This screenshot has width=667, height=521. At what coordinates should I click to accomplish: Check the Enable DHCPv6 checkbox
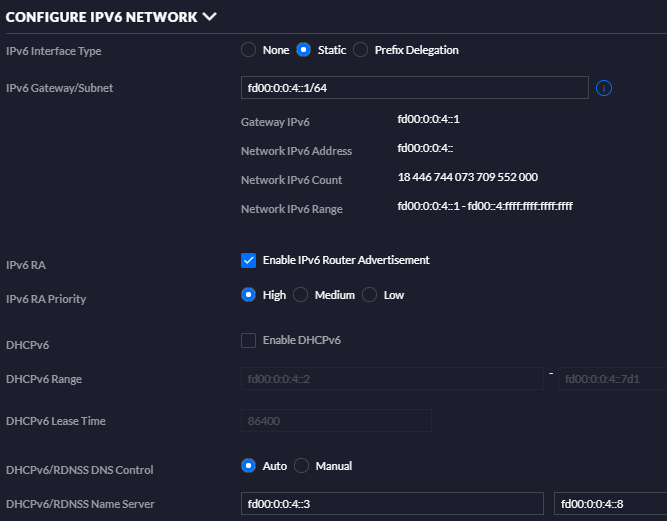[x=248, y=340]
